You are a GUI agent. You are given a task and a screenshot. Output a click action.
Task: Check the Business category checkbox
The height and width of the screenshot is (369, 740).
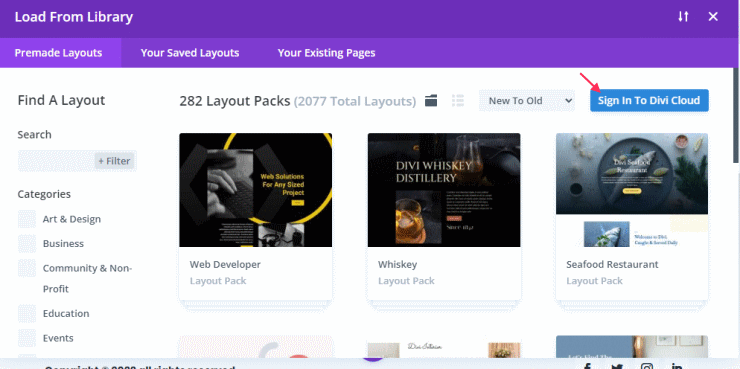click(27, 243)
